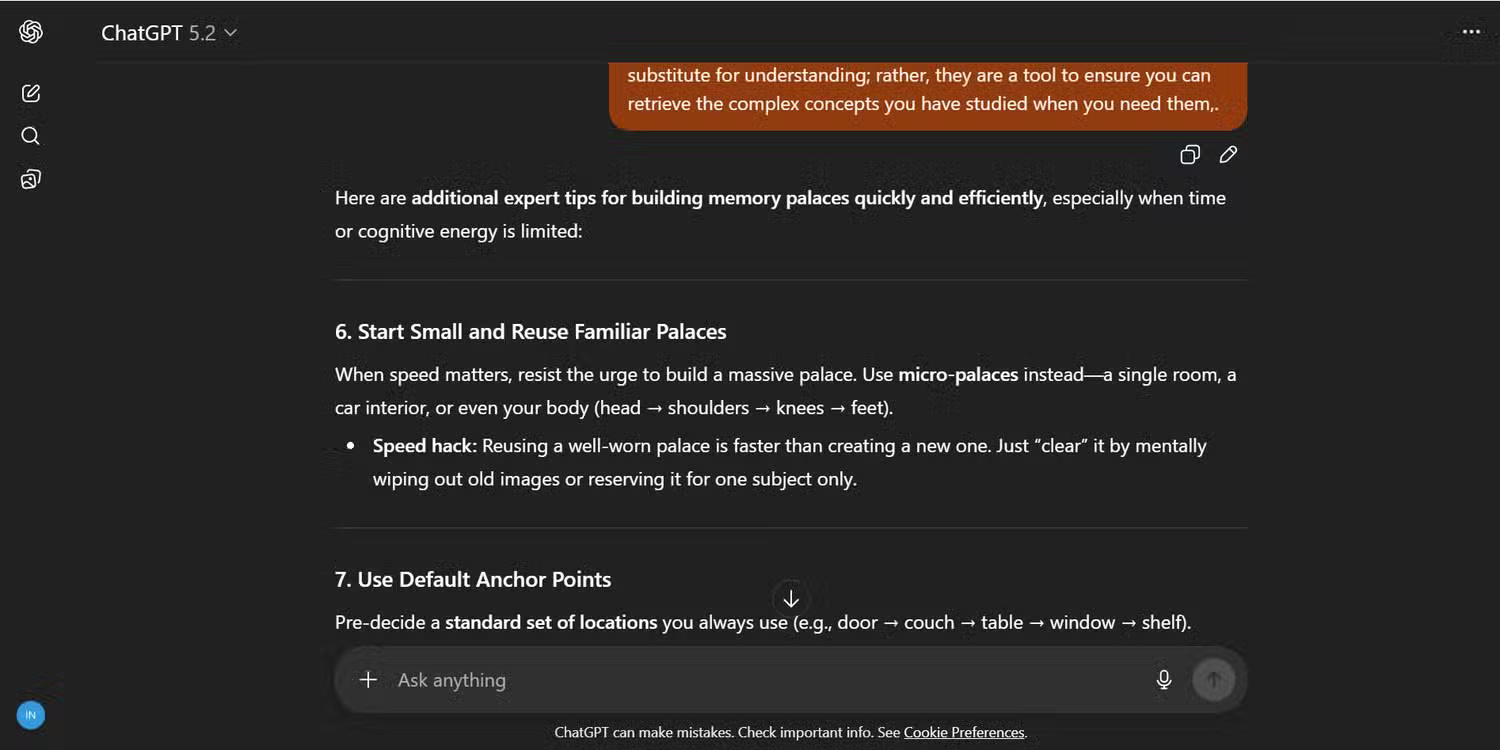1500x750 pixels.
Task: Open the profile menu via the IN avatar
Action: (x=31, y=715)
